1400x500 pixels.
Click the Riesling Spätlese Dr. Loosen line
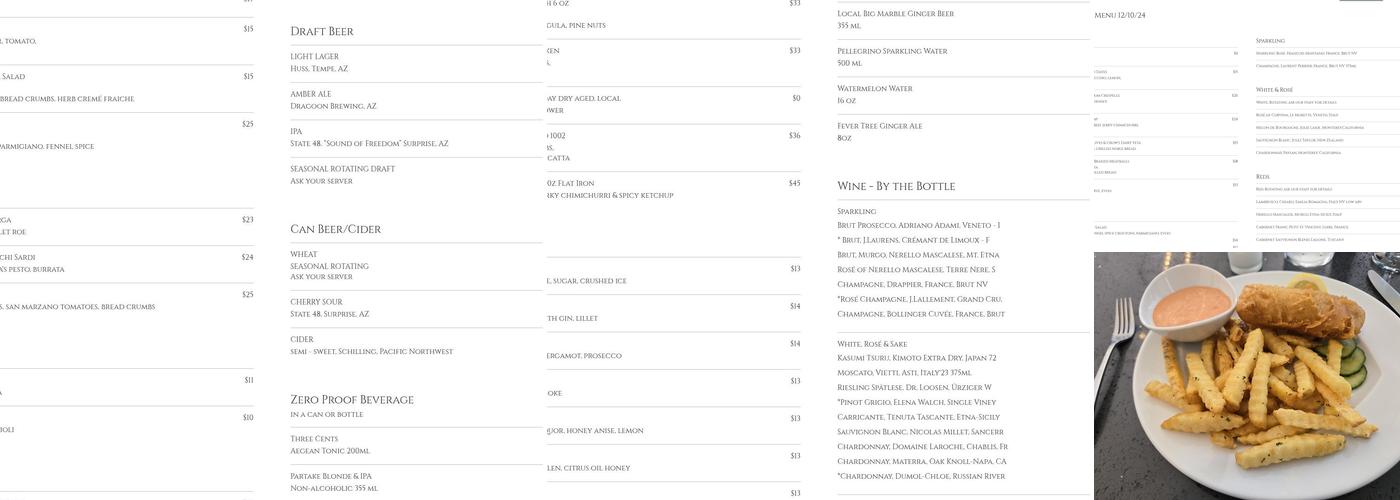click(914, 388)
